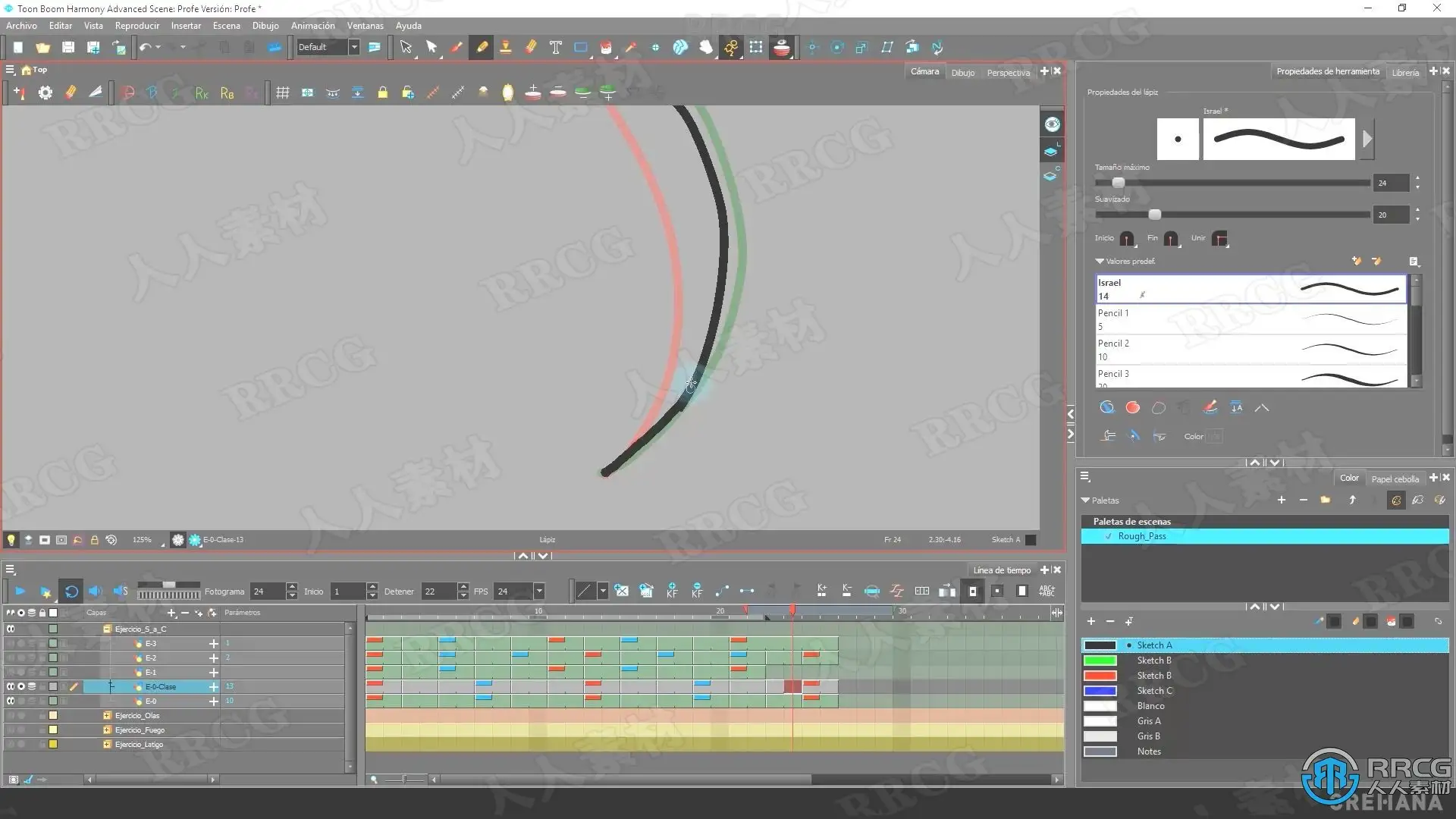1456x819 pixels.
Task: Toggle sound playback speaker icon
Action: coord(95,591)
